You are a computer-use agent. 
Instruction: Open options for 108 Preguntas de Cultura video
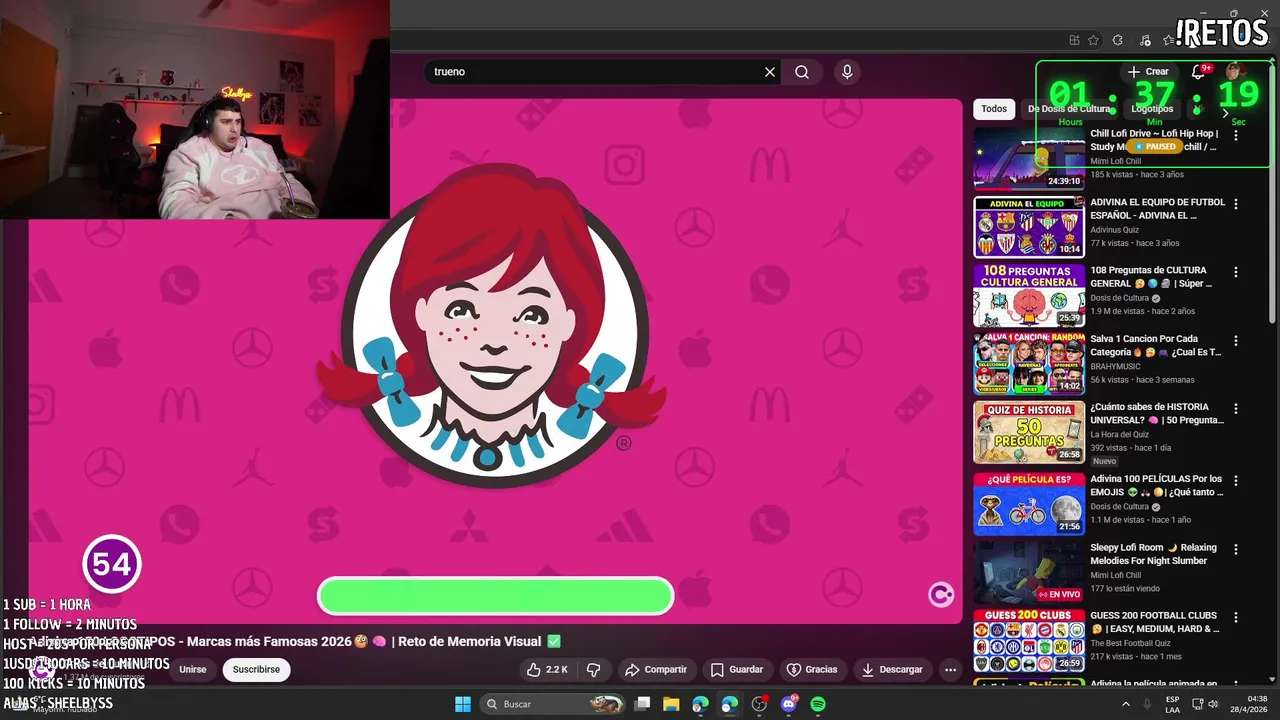click(x=1236, y=272)
